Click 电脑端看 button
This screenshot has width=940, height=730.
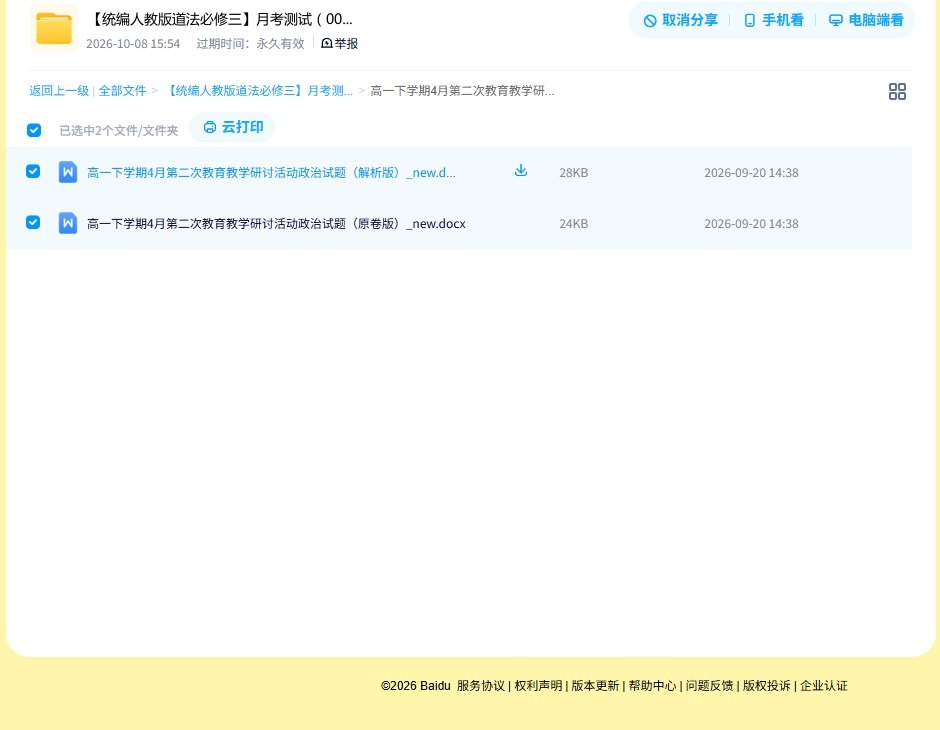click(x=866, y=20)
